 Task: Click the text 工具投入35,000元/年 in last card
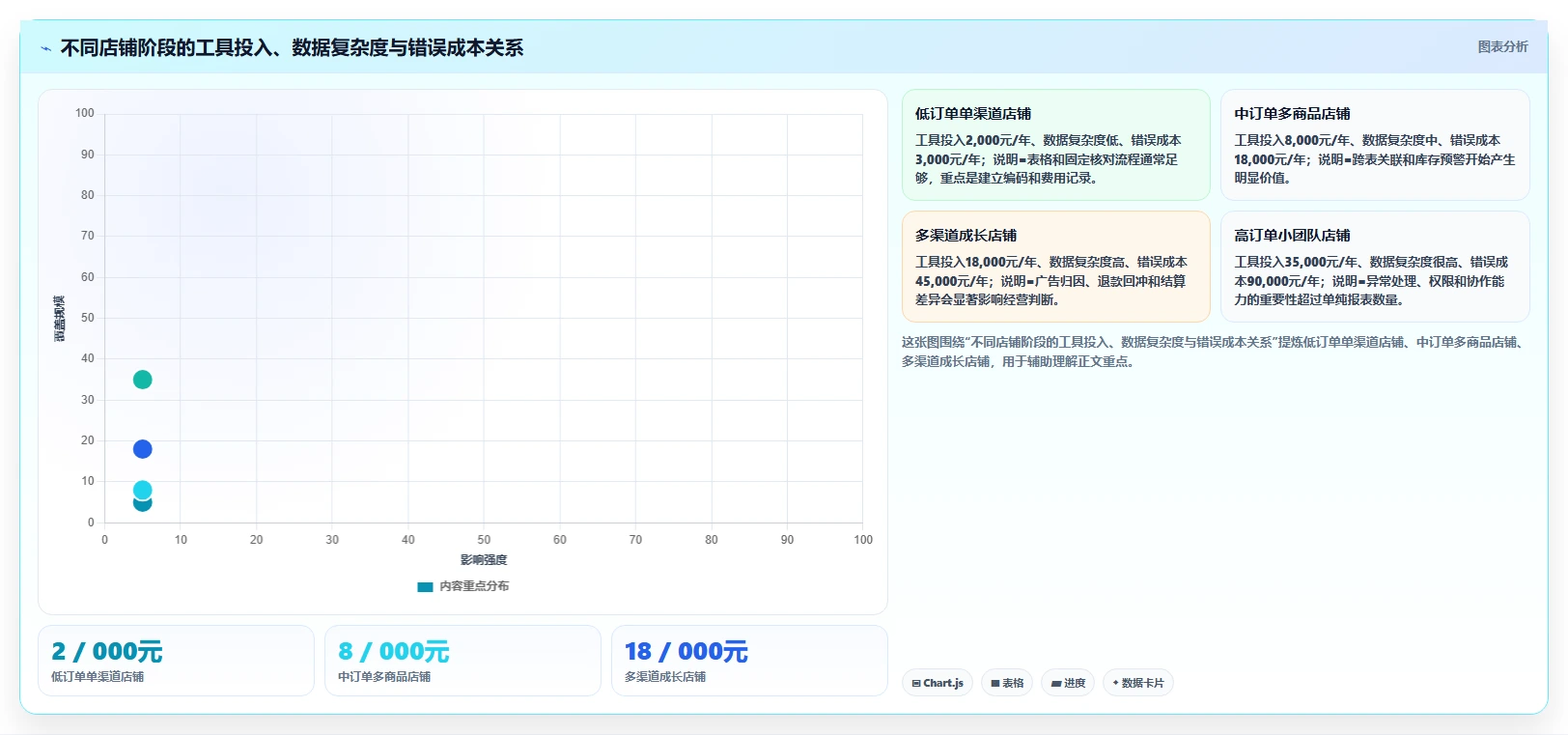(1296, 262)
